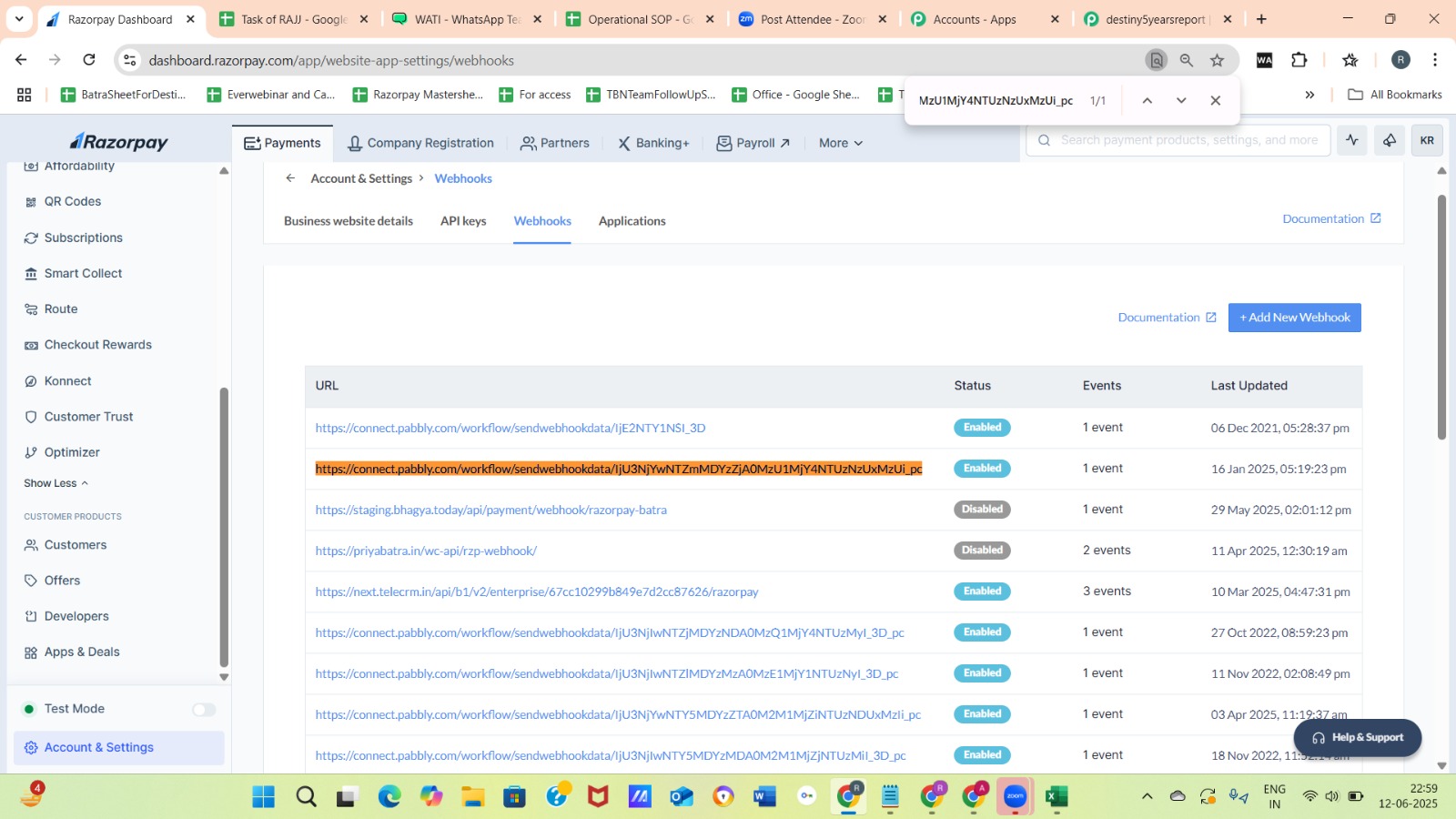Collapse the sidebar with Show Less

pos(56,483)
